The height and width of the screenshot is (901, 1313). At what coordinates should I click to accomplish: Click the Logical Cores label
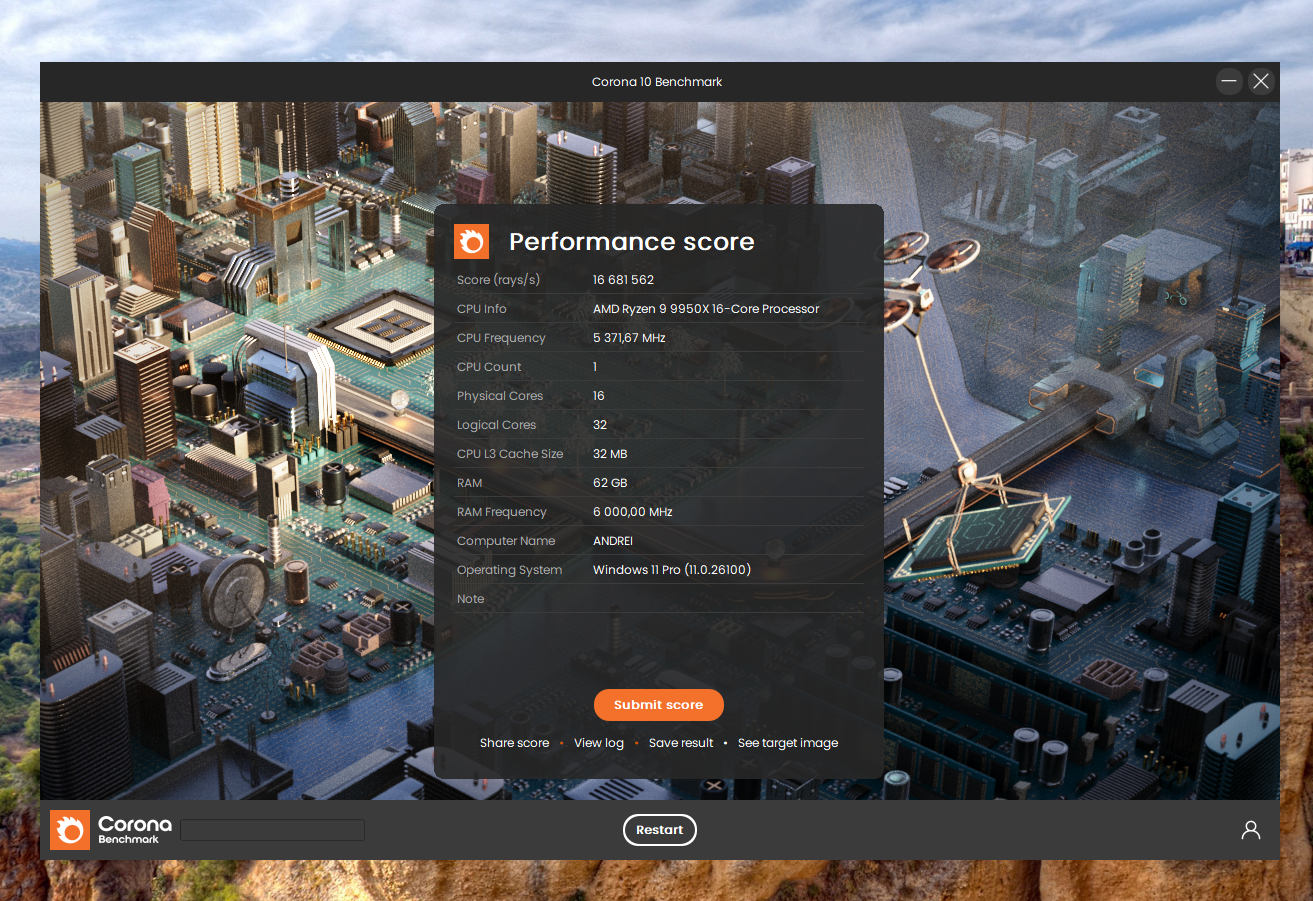496,425
